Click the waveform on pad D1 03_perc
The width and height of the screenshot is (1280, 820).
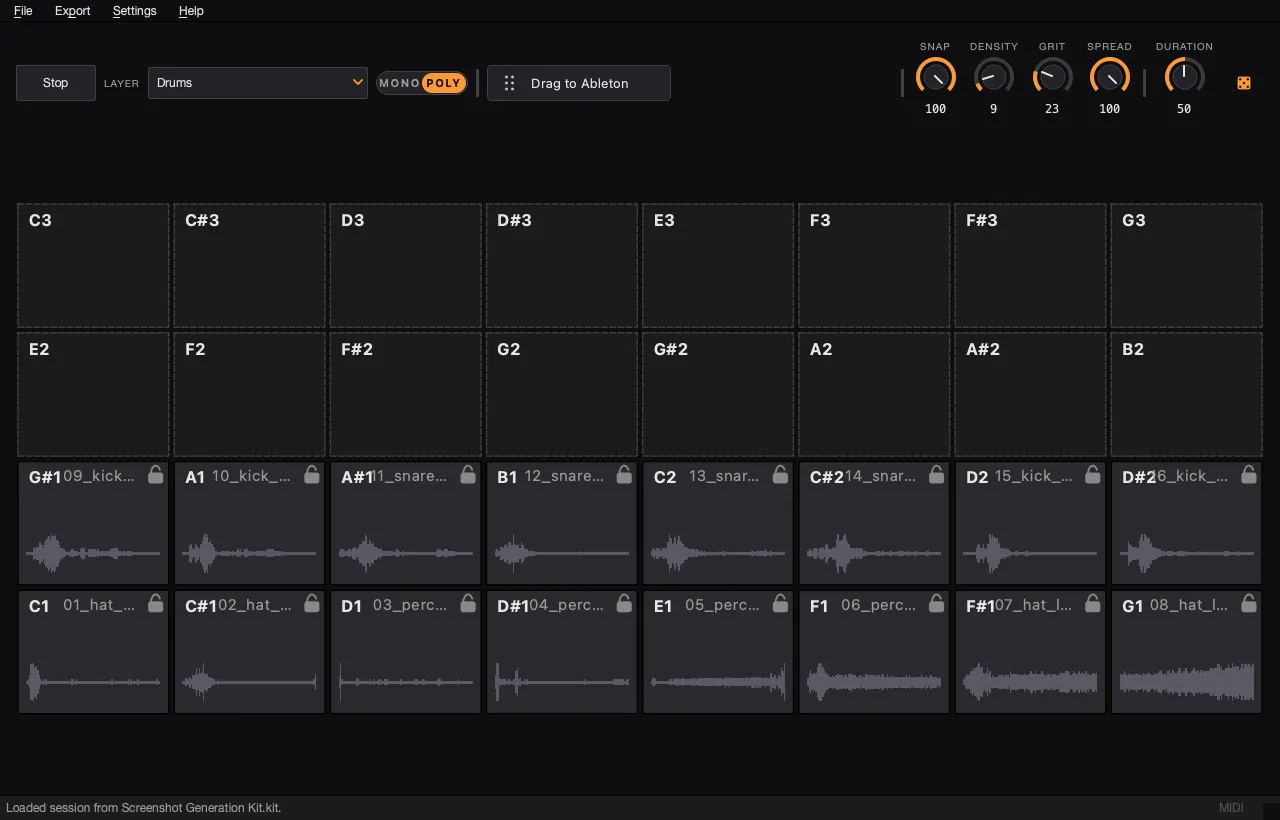coord(405,682)
